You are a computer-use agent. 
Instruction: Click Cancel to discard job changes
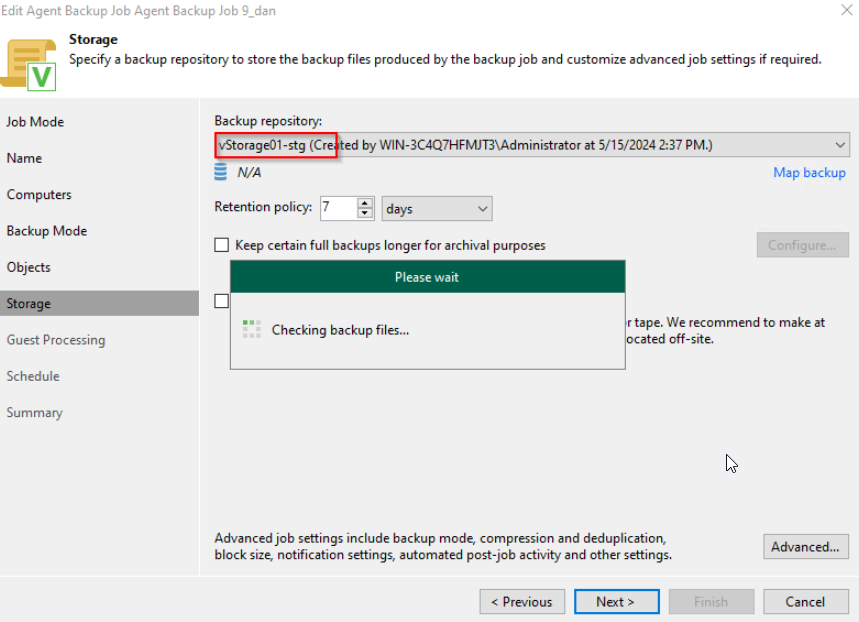[x=805, y=602]
